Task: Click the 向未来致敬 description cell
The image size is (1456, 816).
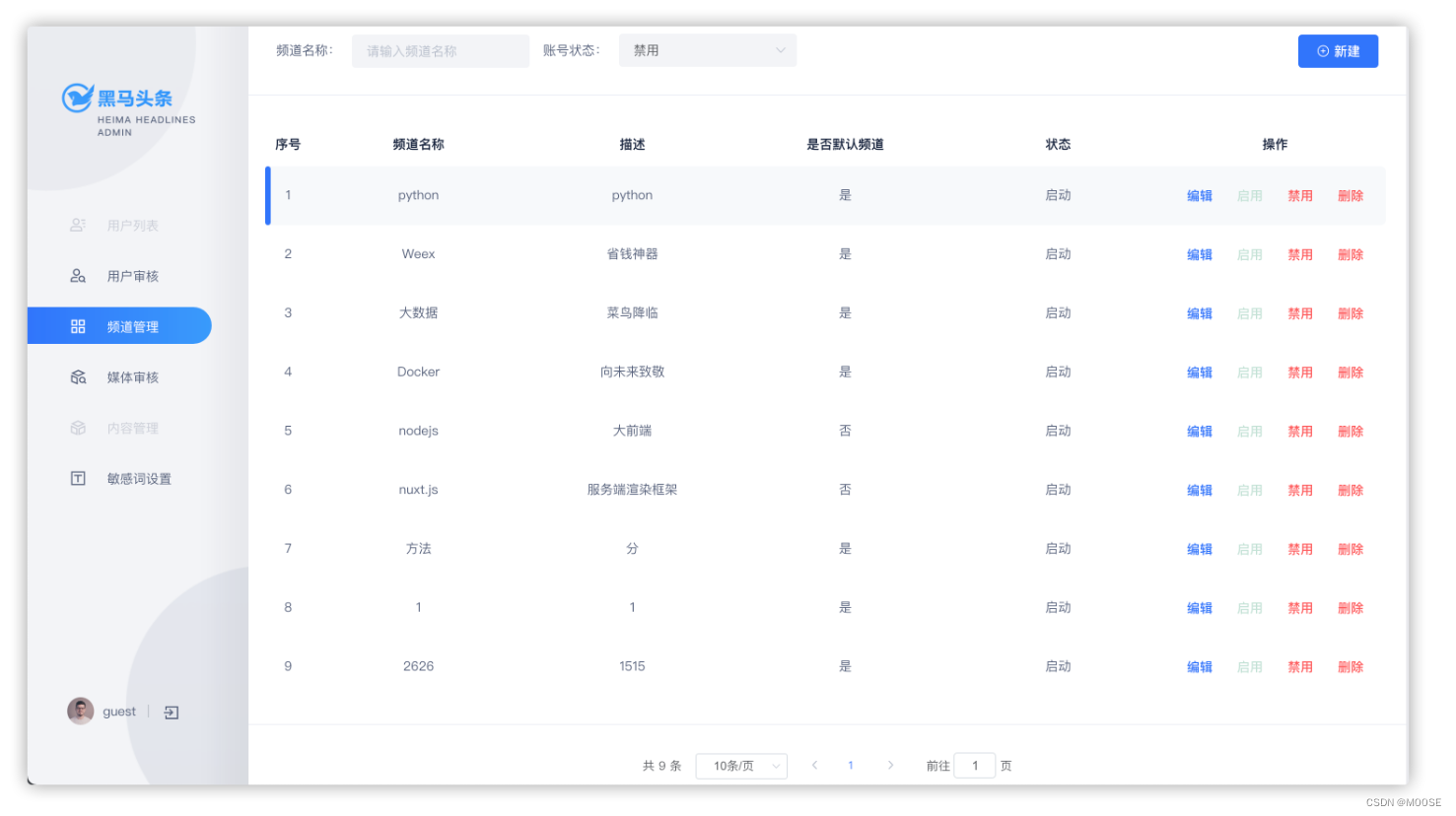Action: [632, 373]
